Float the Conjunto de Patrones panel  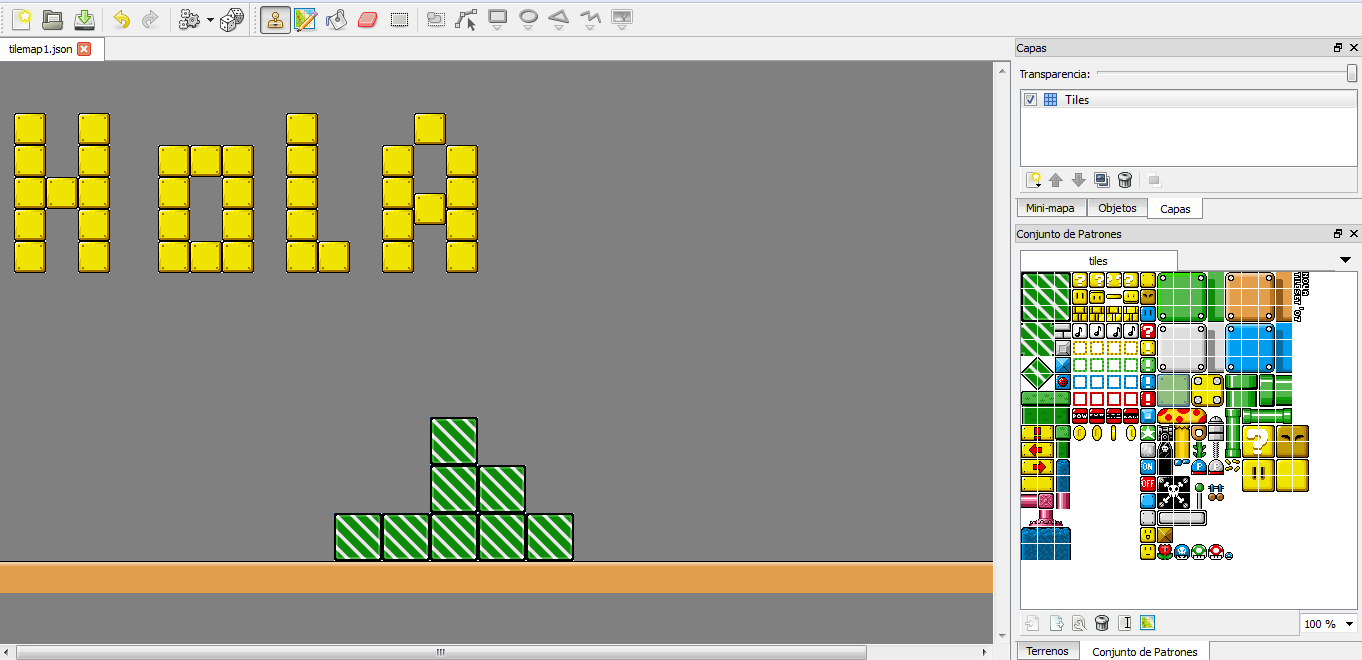[1337, 234]
